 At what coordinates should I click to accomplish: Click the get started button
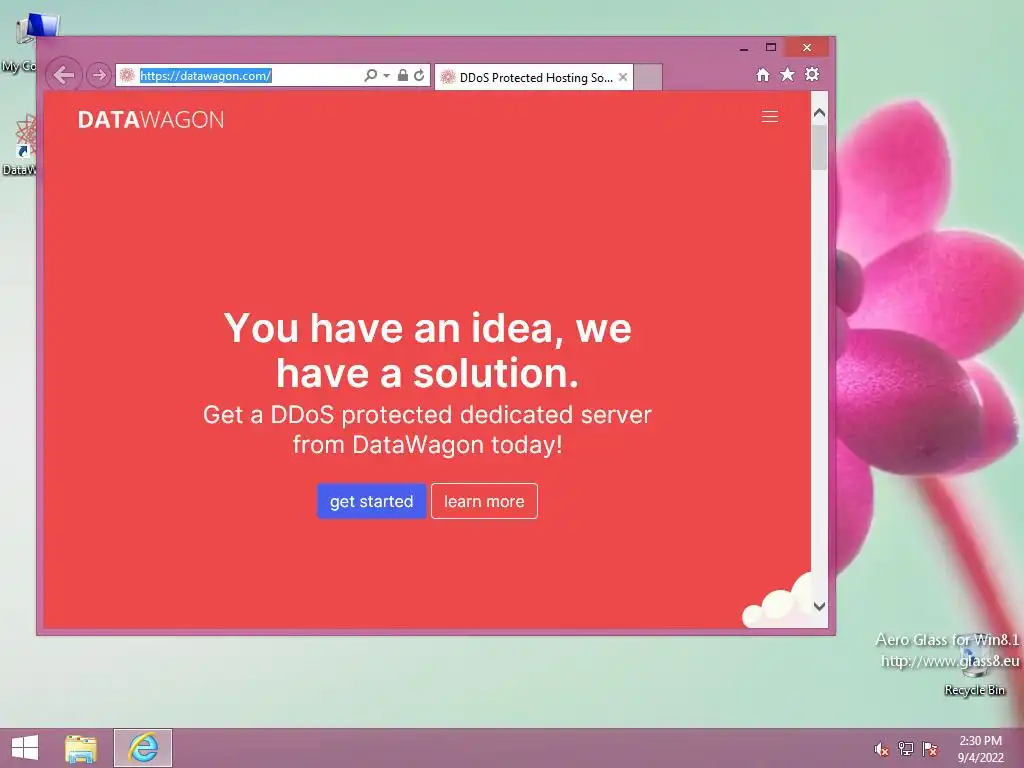point(372,501)
